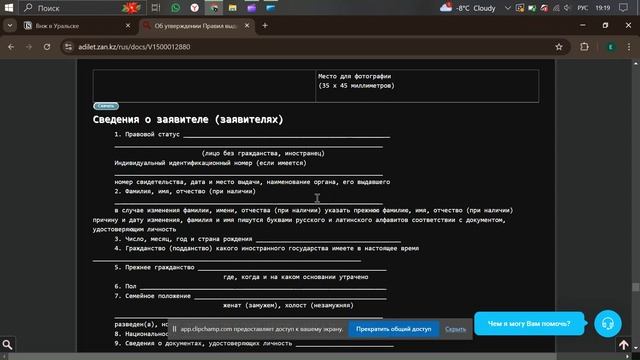Screen dimensions: 640x360
Task: Click the sharing bar pause icon
Action: (174, 329)
